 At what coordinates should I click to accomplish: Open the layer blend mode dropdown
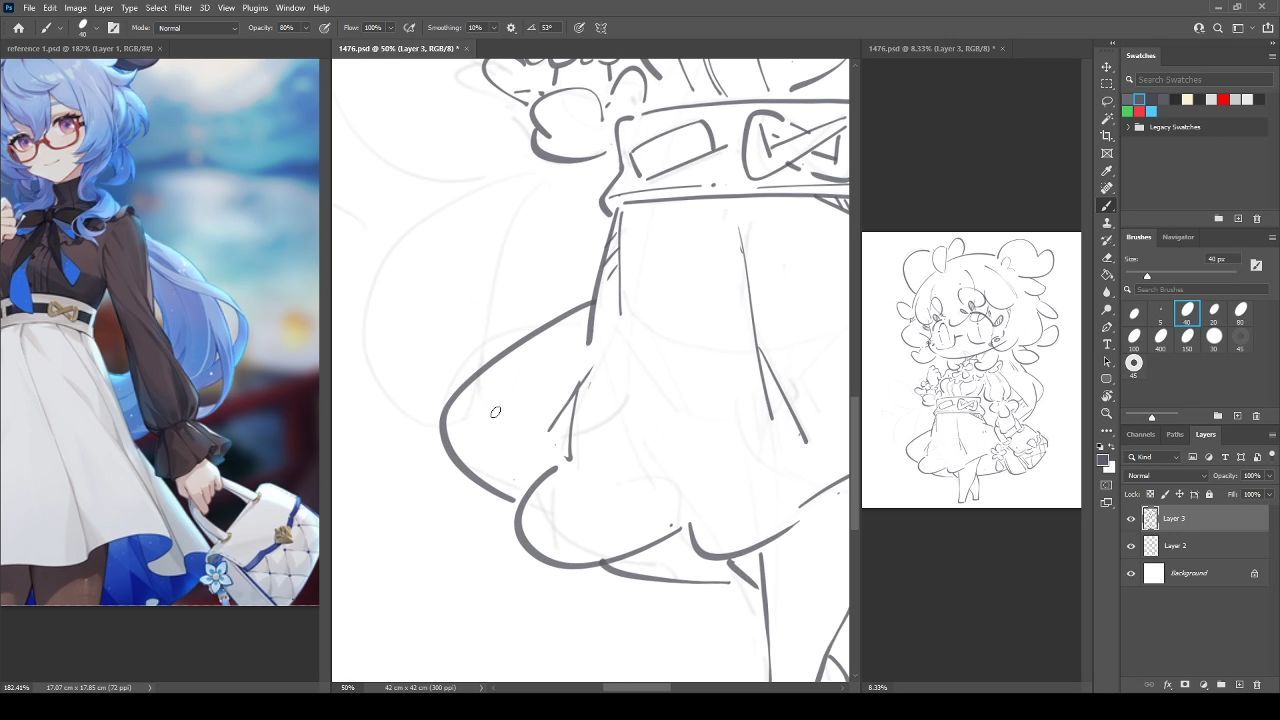1167,476
